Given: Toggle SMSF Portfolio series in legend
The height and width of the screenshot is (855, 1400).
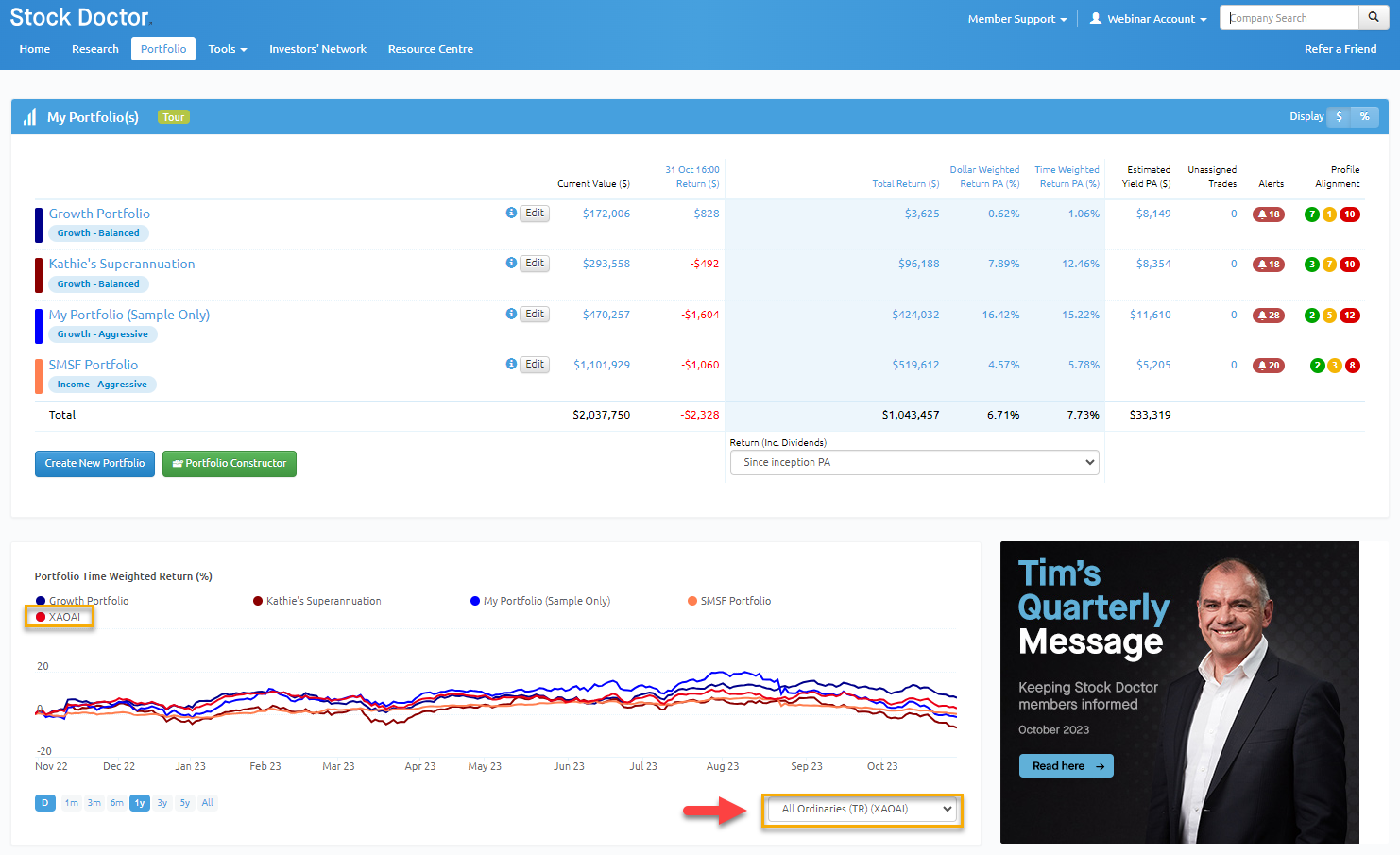Looking at the screenshot, I should [x=729, y=601].
